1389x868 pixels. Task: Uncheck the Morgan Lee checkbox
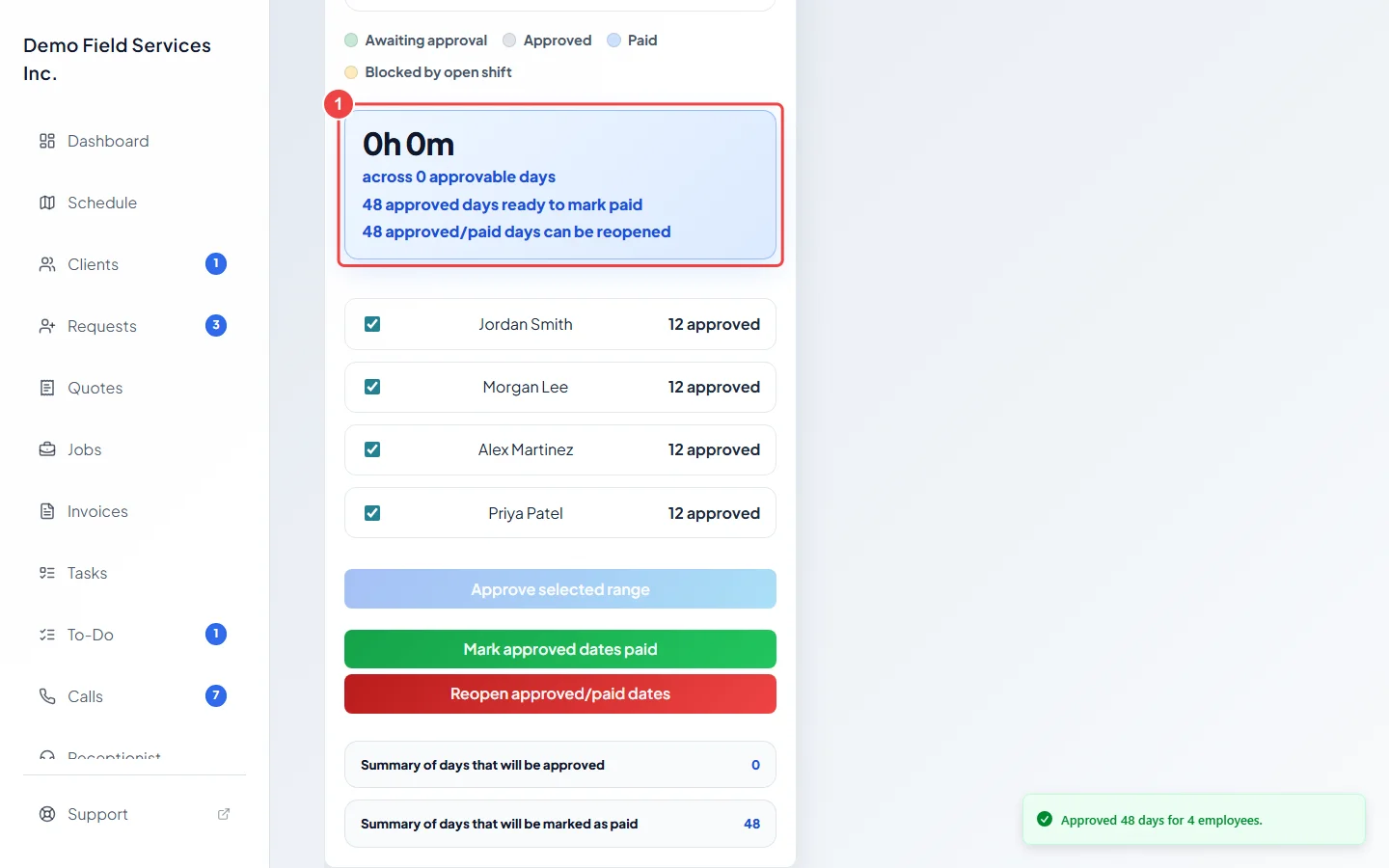pos(372,387)
